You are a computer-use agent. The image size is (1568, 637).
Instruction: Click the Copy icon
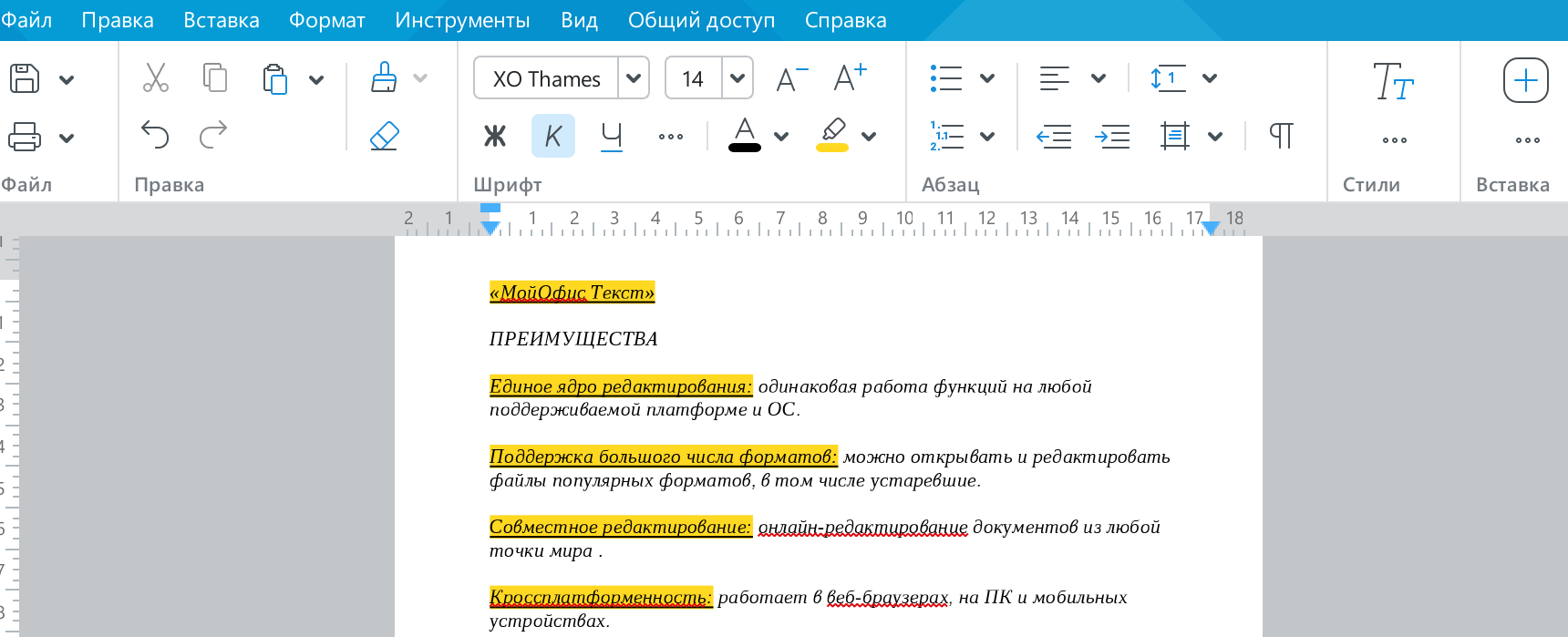215,78
